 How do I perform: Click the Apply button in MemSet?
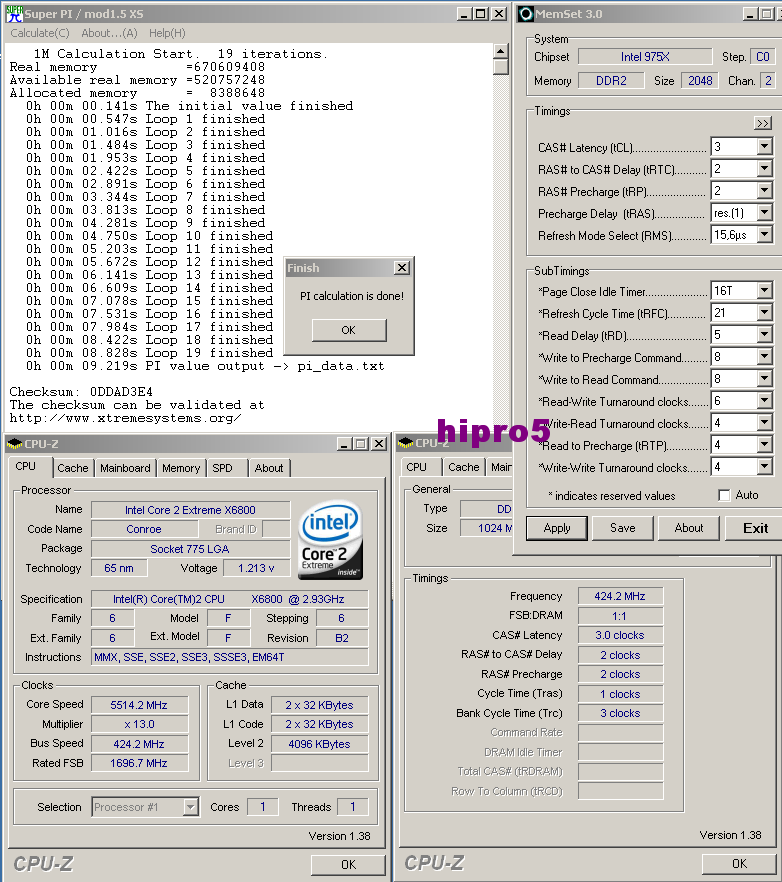click(x=557, y=528)
